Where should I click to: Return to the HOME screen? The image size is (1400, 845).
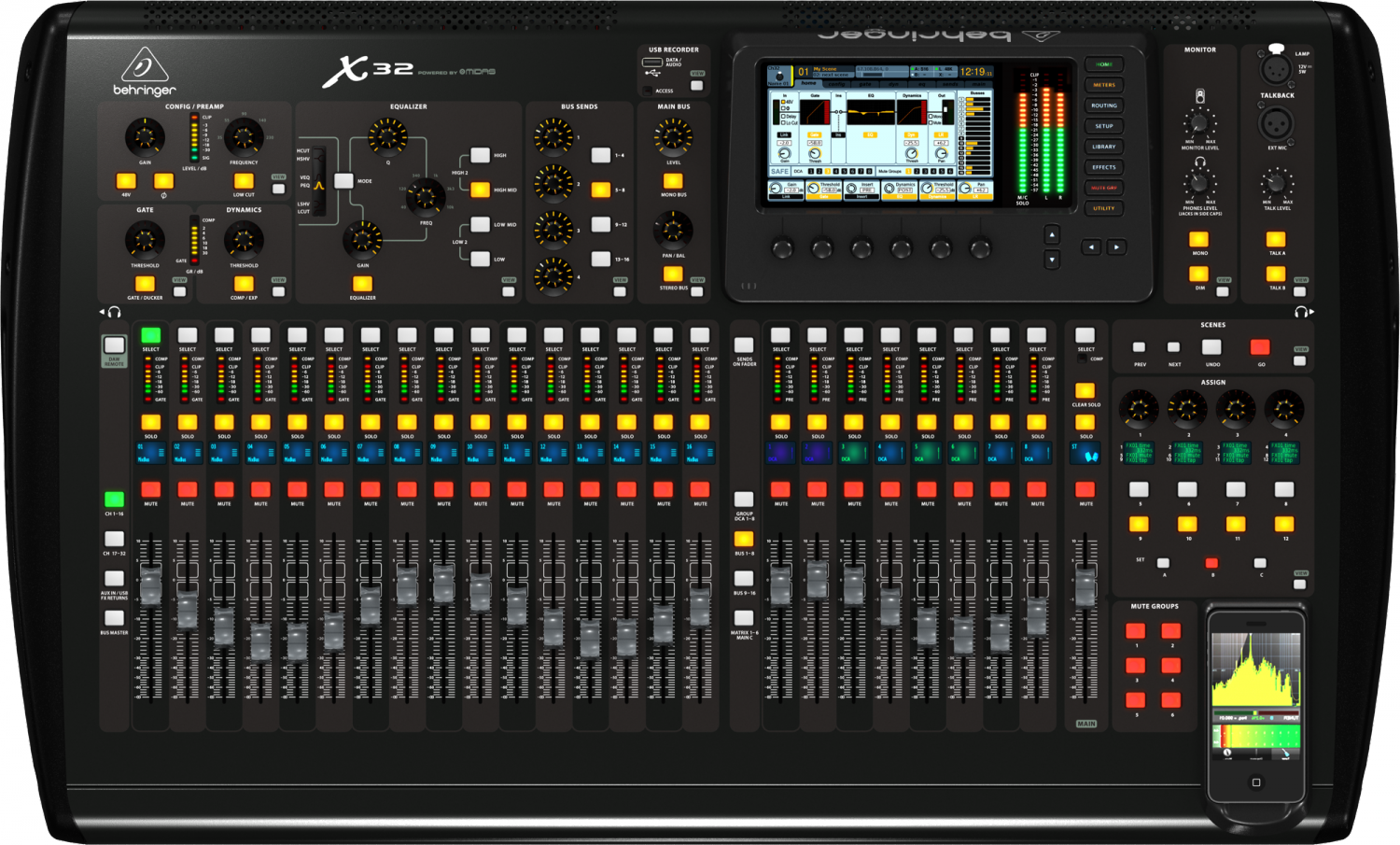[x=1103, y=63]
